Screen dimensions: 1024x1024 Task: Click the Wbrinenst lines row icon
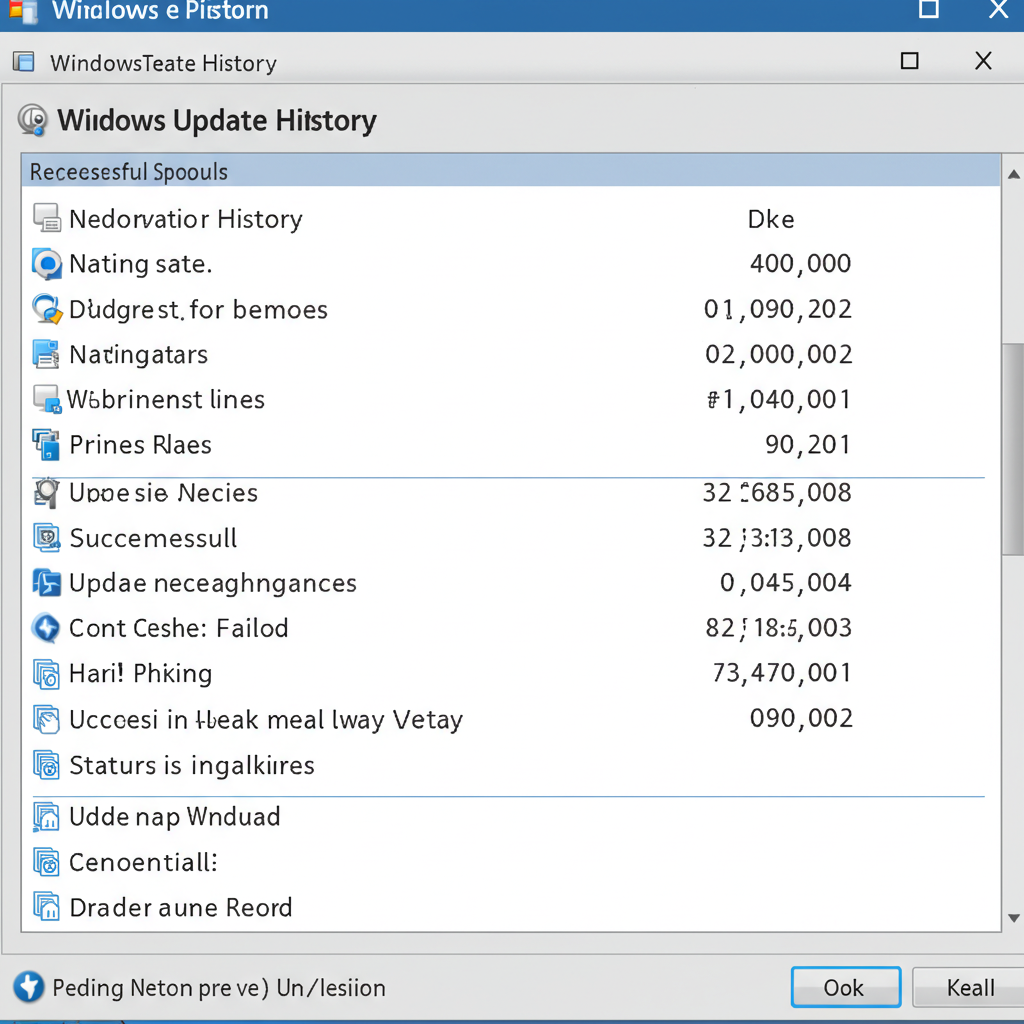tap(47, 399)
